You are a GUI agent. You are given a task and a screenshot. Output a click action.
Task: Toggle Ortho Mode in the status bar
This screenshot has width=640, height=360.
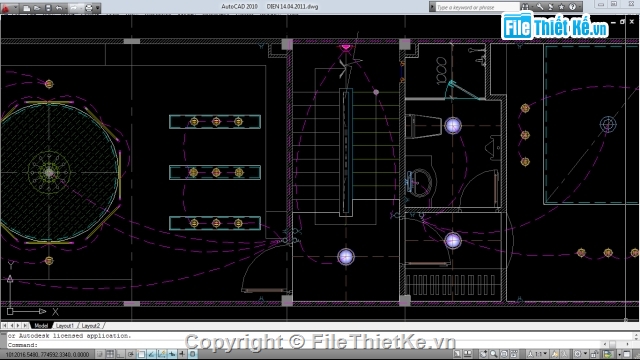point(120,354)
